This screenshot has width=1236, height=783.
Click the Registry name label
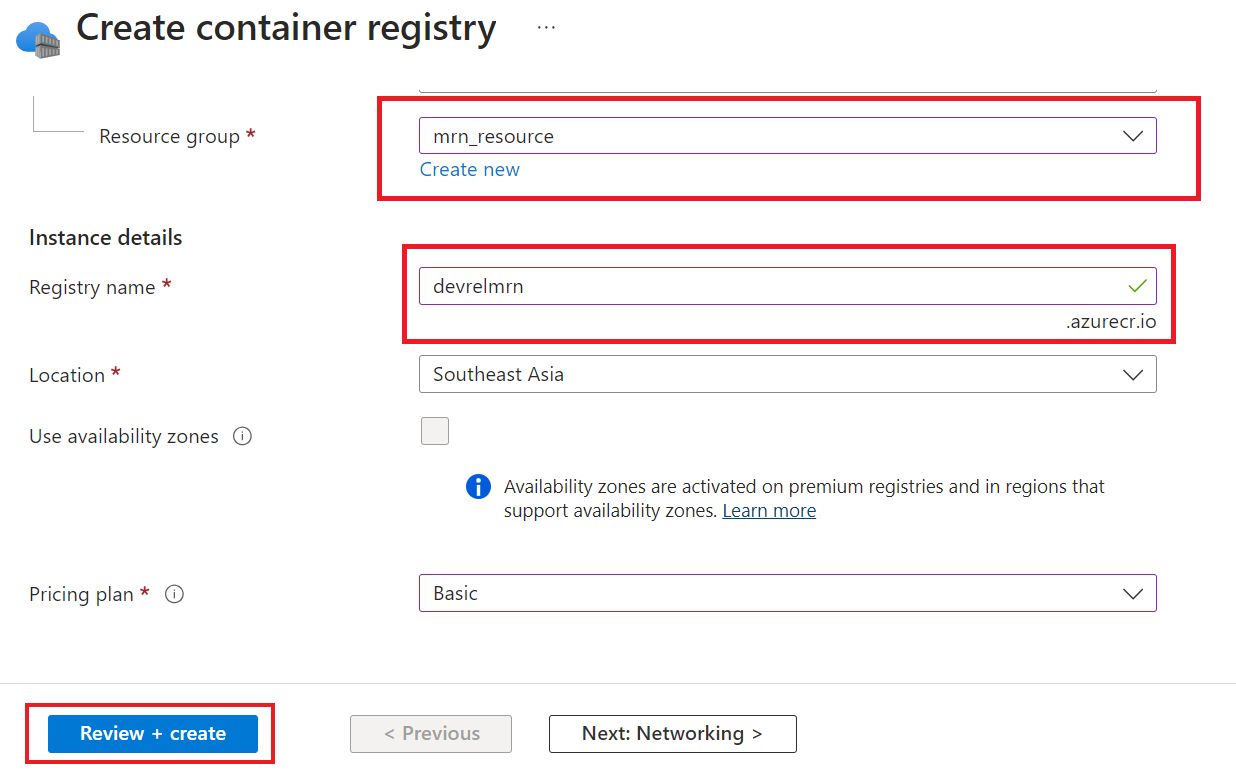coord(92,287)
